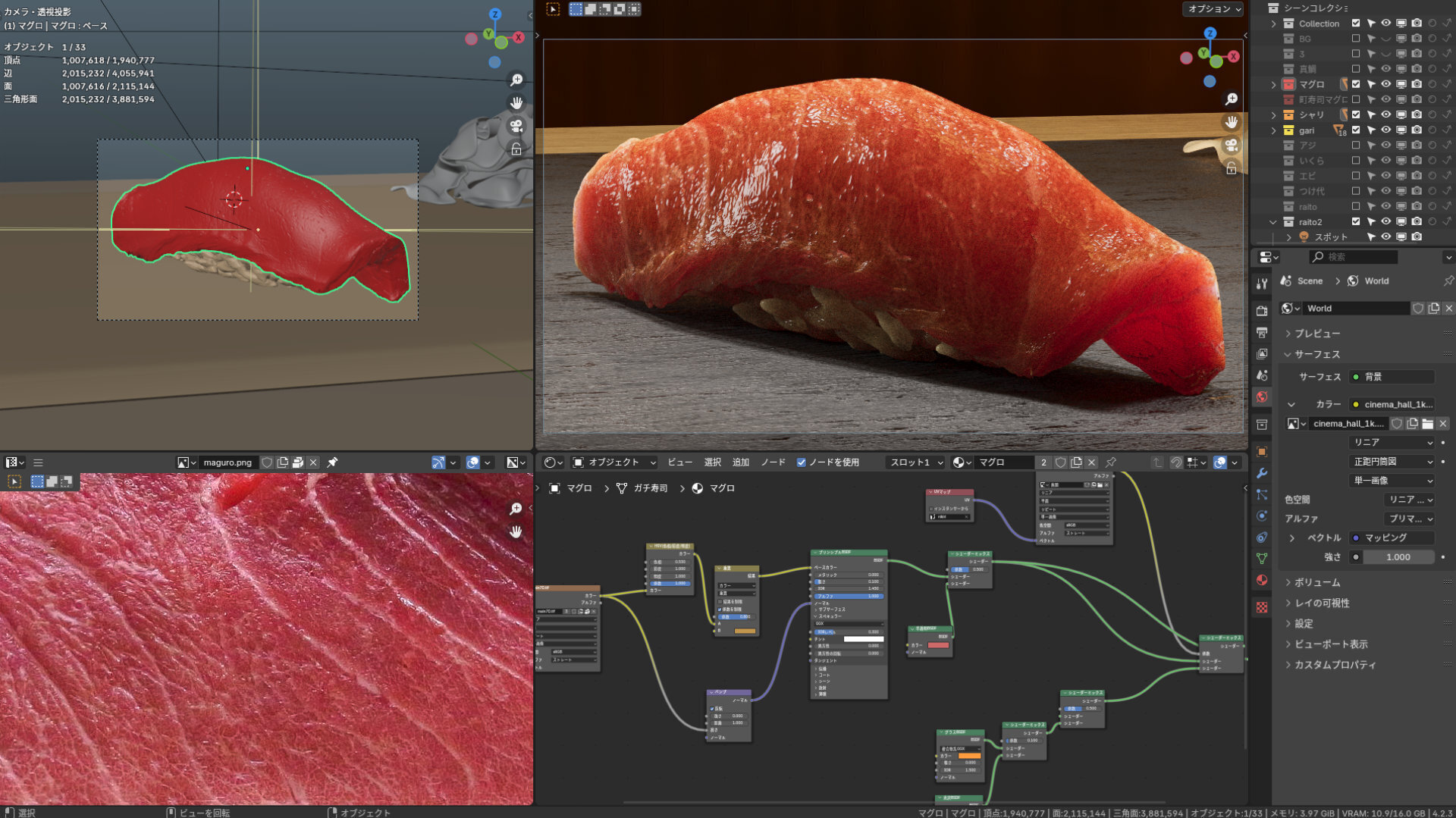Hide the シャリ collection using eye icon

coord(1385,114)
